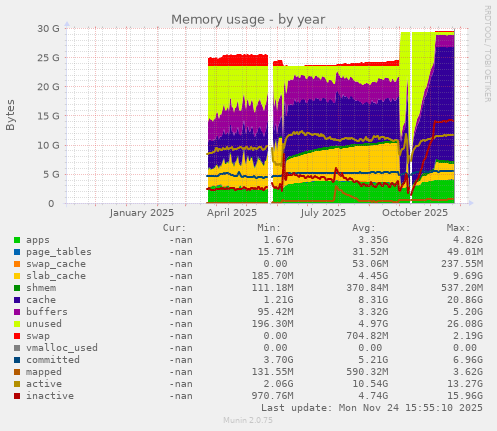The image size is (497, 431).
Task: Click the slab_cache yellow legend swatch
Action: (17, 276)
